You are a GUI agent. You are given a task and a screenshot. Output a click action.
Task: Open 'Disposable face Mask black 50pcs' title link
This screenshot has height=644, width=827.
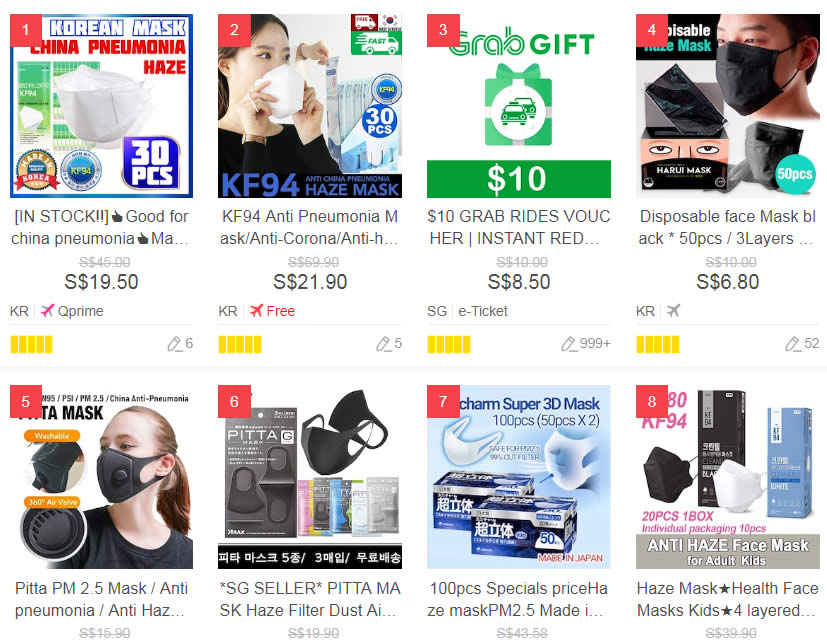click(x=727, y=227)
